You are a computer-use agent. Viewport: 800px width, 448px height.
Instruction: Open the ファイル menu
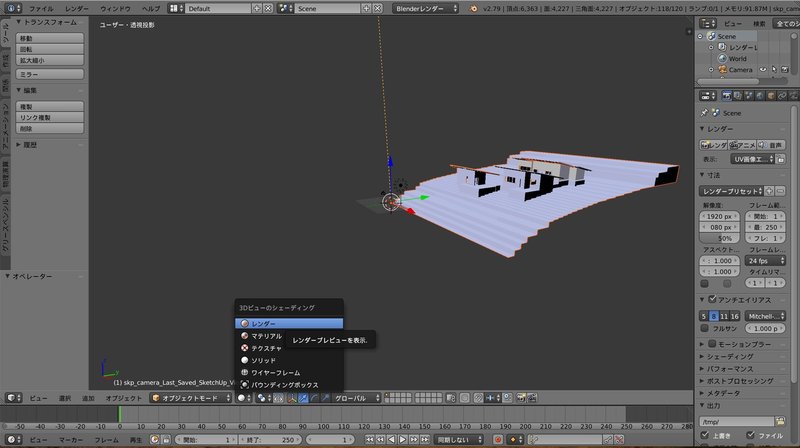(x=41, y=9)
